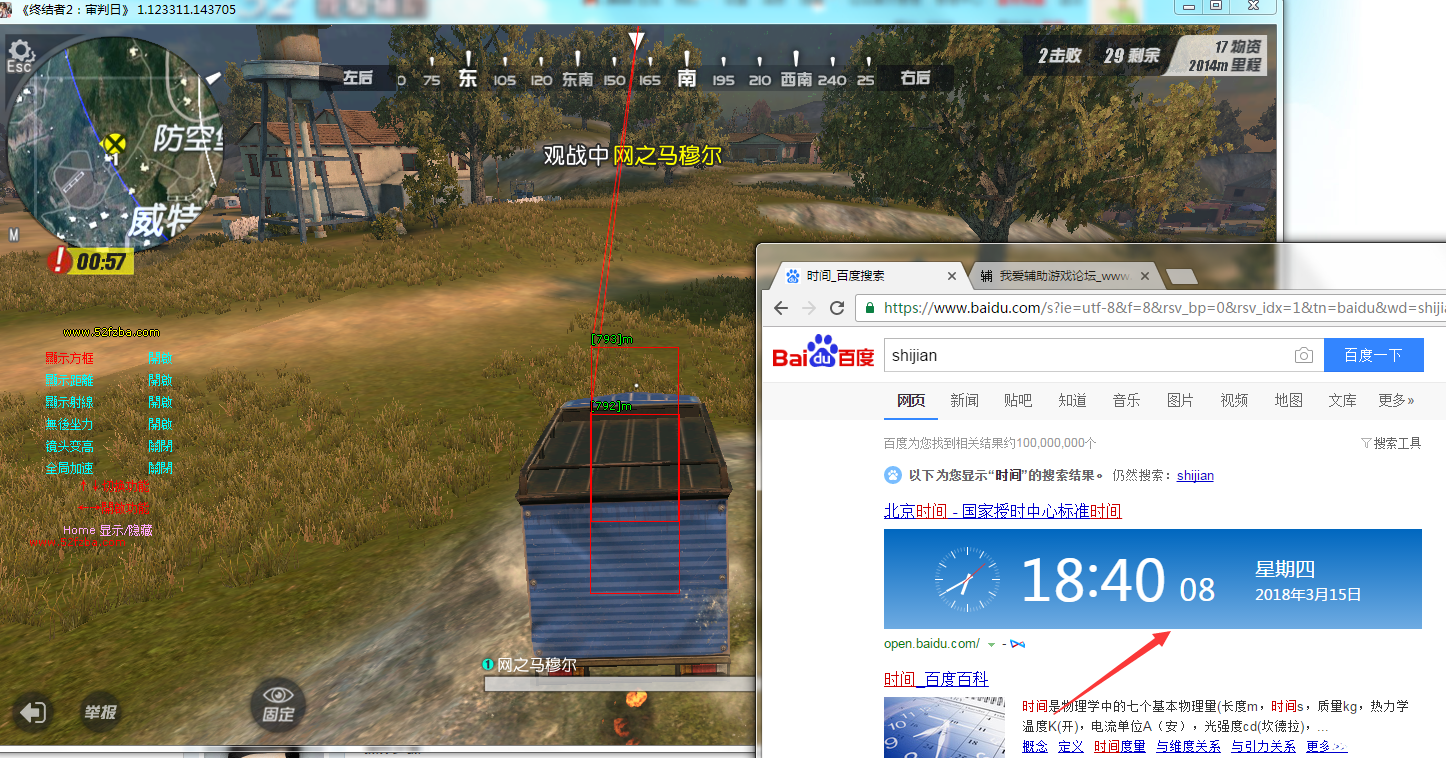Click the 举报 report button in the game
Image resolution: width=1446 pixels, height=758 pixels.
(x=100, y=712)
